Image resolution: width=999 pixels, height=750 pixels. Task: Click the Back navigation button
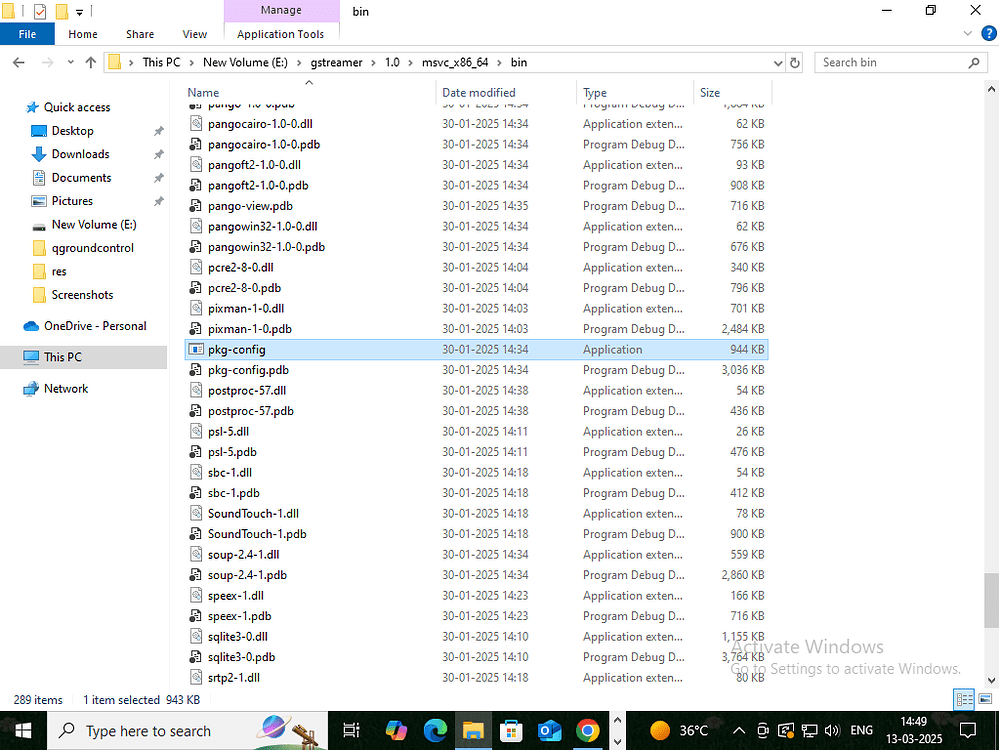point(18,62)
